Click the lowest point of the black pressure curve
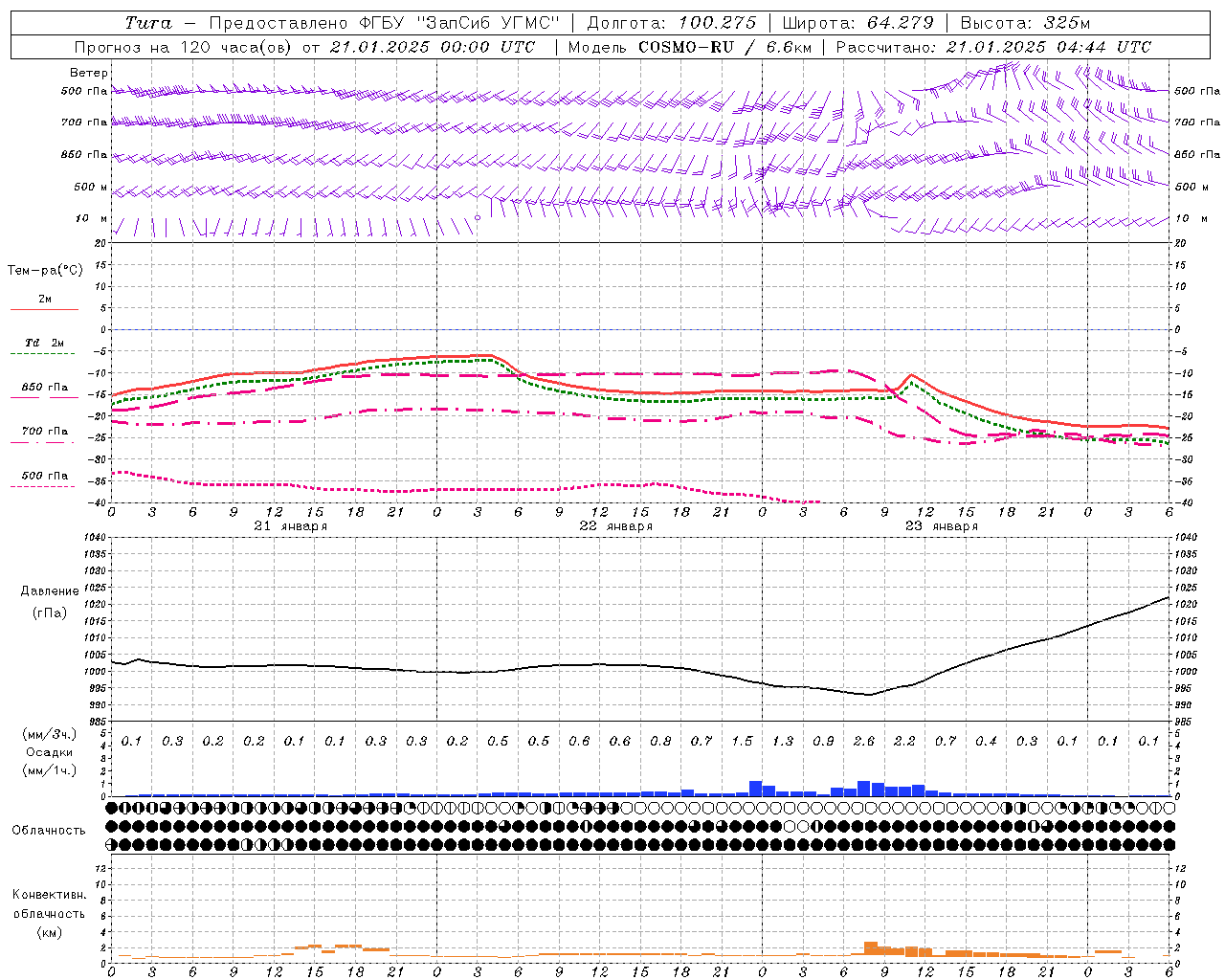The height and width of the screenshot is (980, 1225). 868,695
